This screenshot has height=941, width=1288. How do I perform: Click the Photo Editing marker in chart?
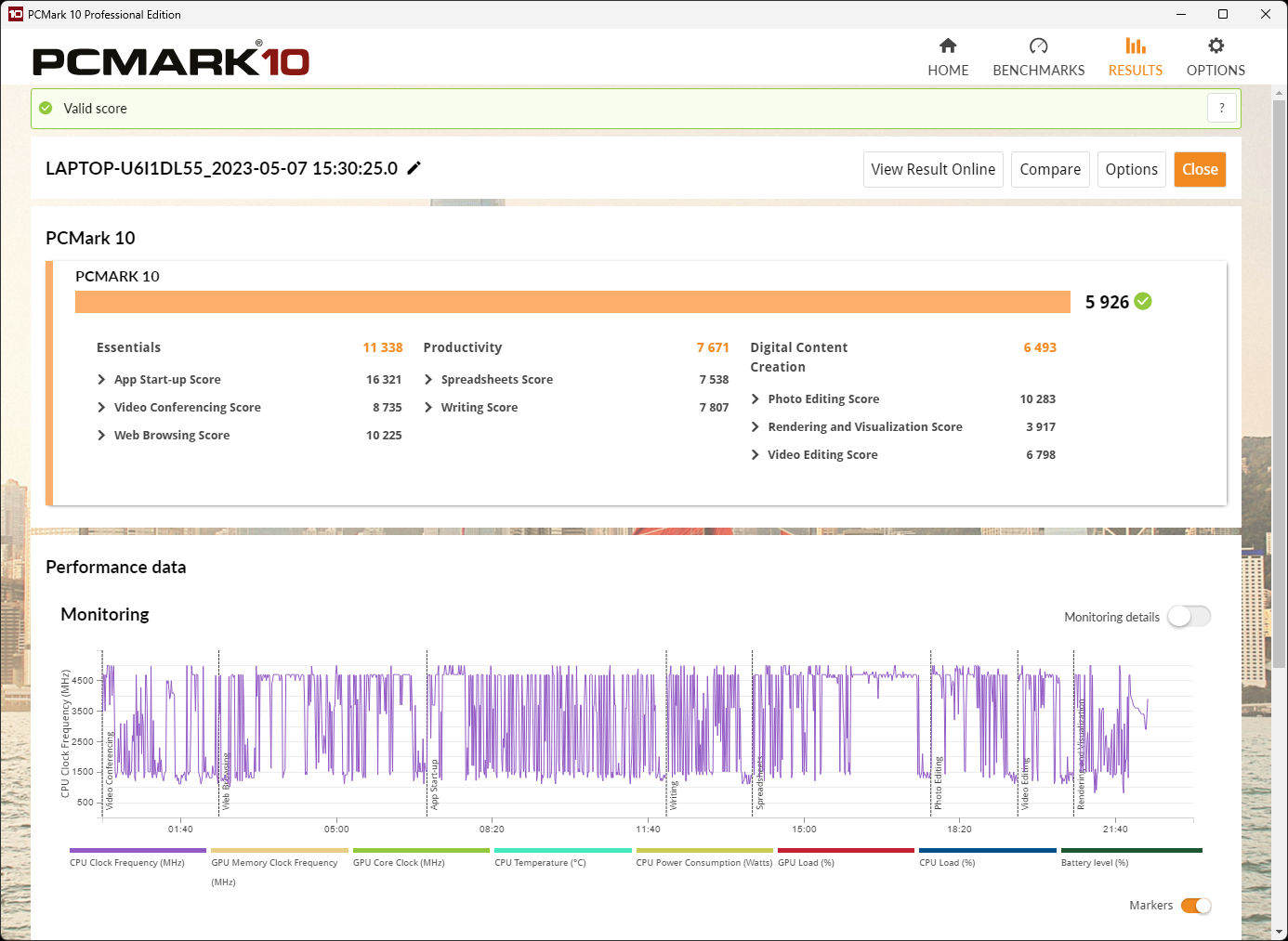(938, 782)
